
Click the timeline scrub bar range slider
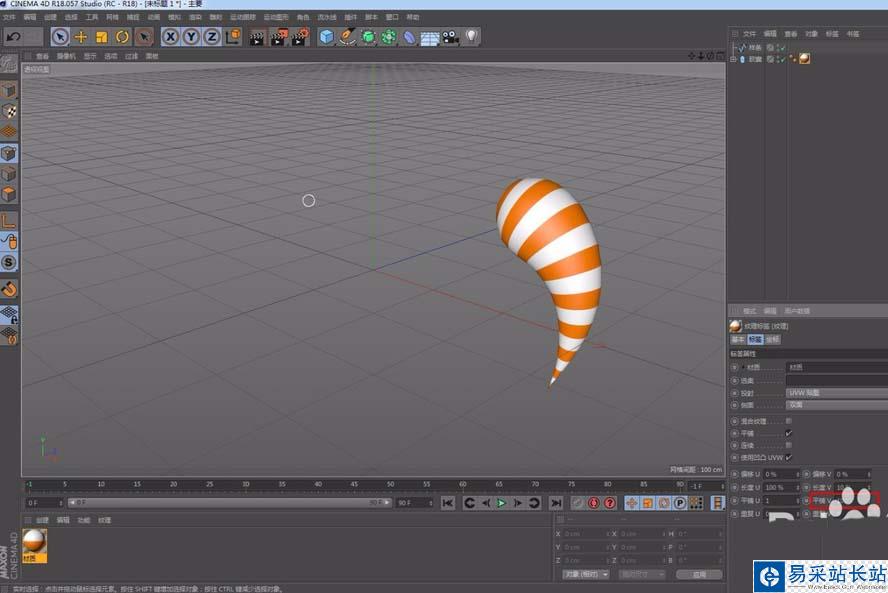230,503
